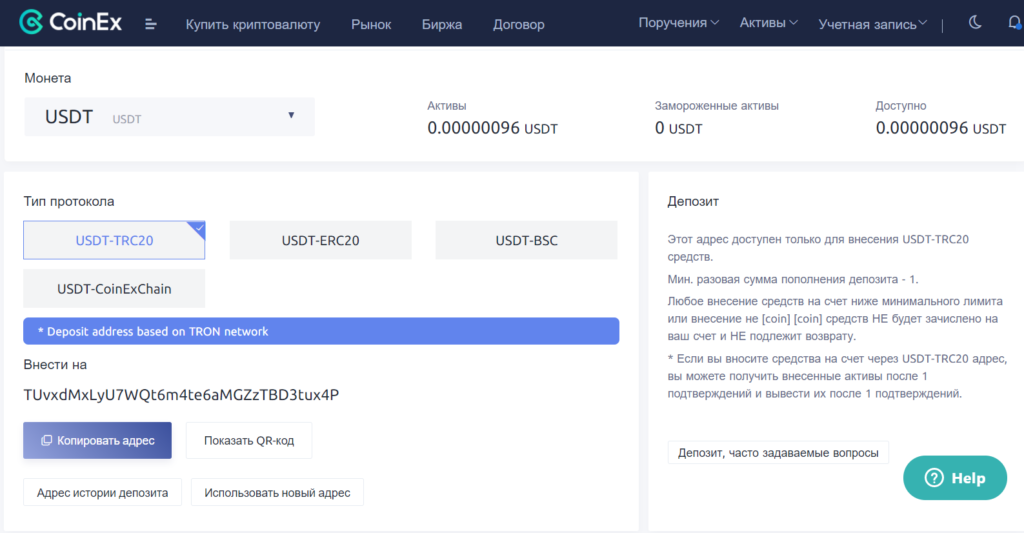Click the TRON network deposit notice
Screen dimensions: 1024x533
click(x=321, y=331)
